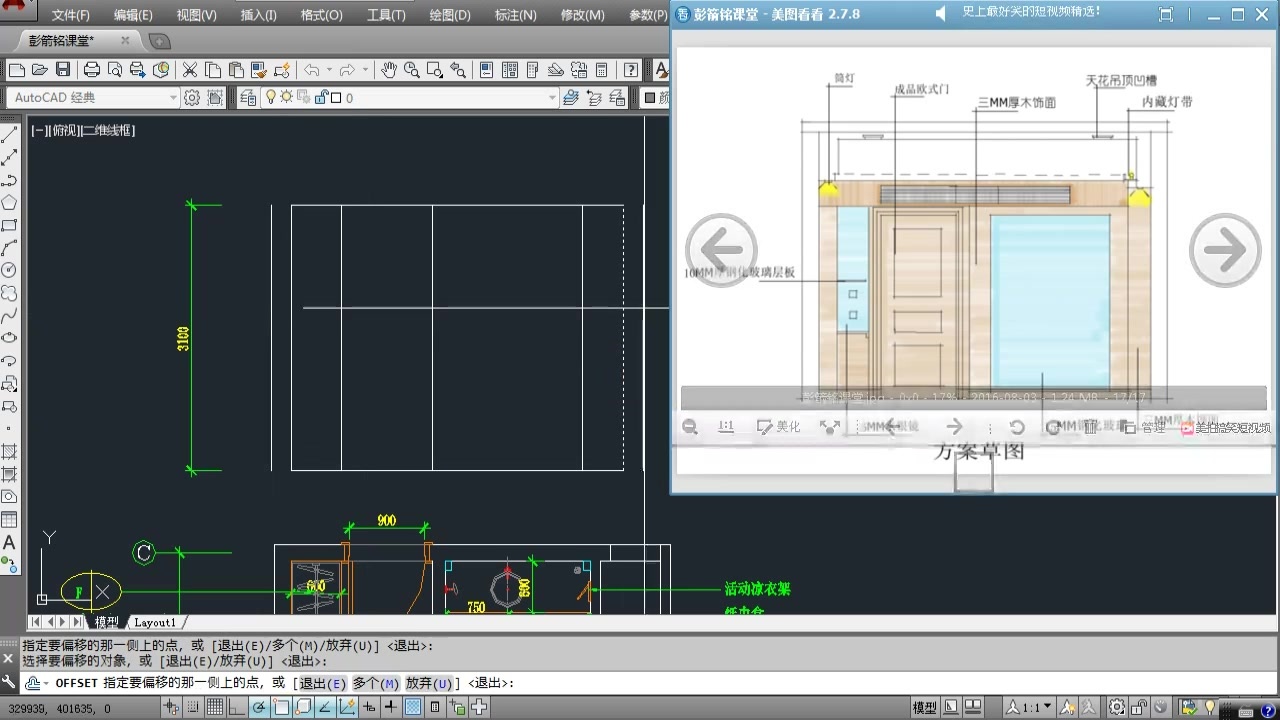Close the 彭箭铭课堂 drawing tab
This screenshot has width=1280, height=720.
tap(125, 41)
